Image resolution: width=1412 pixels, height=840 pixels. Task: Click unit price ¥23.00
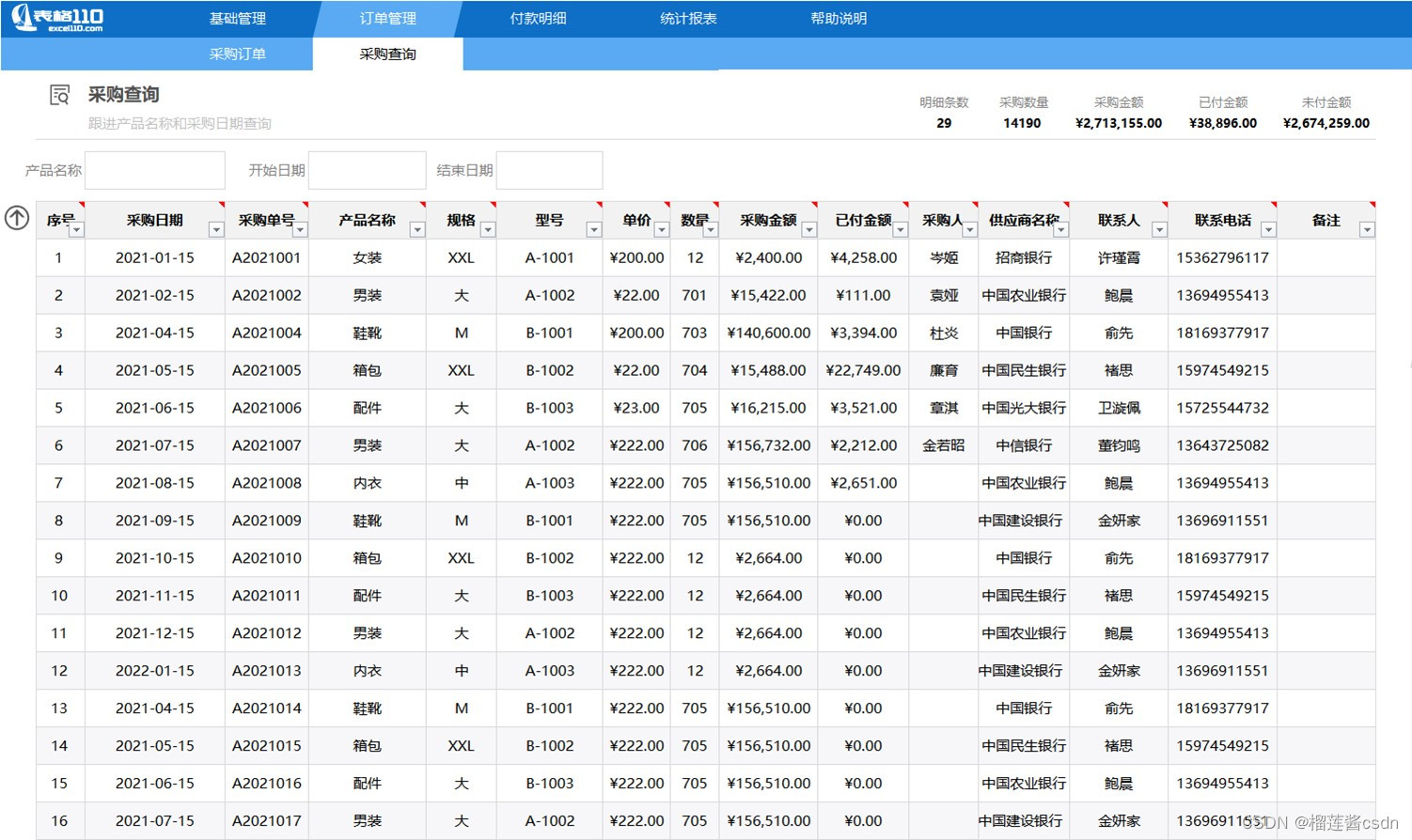click(636, 408)
